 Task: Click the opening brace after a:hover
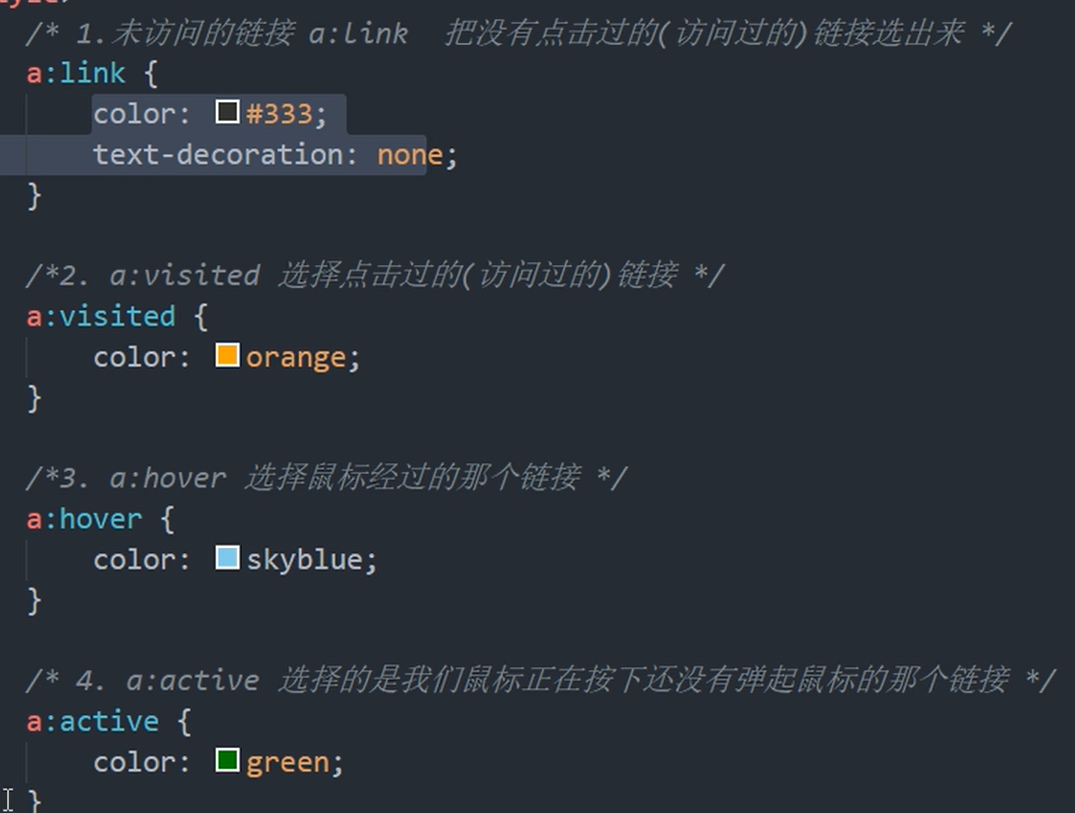pyautogui.click(x=167, y=519)
